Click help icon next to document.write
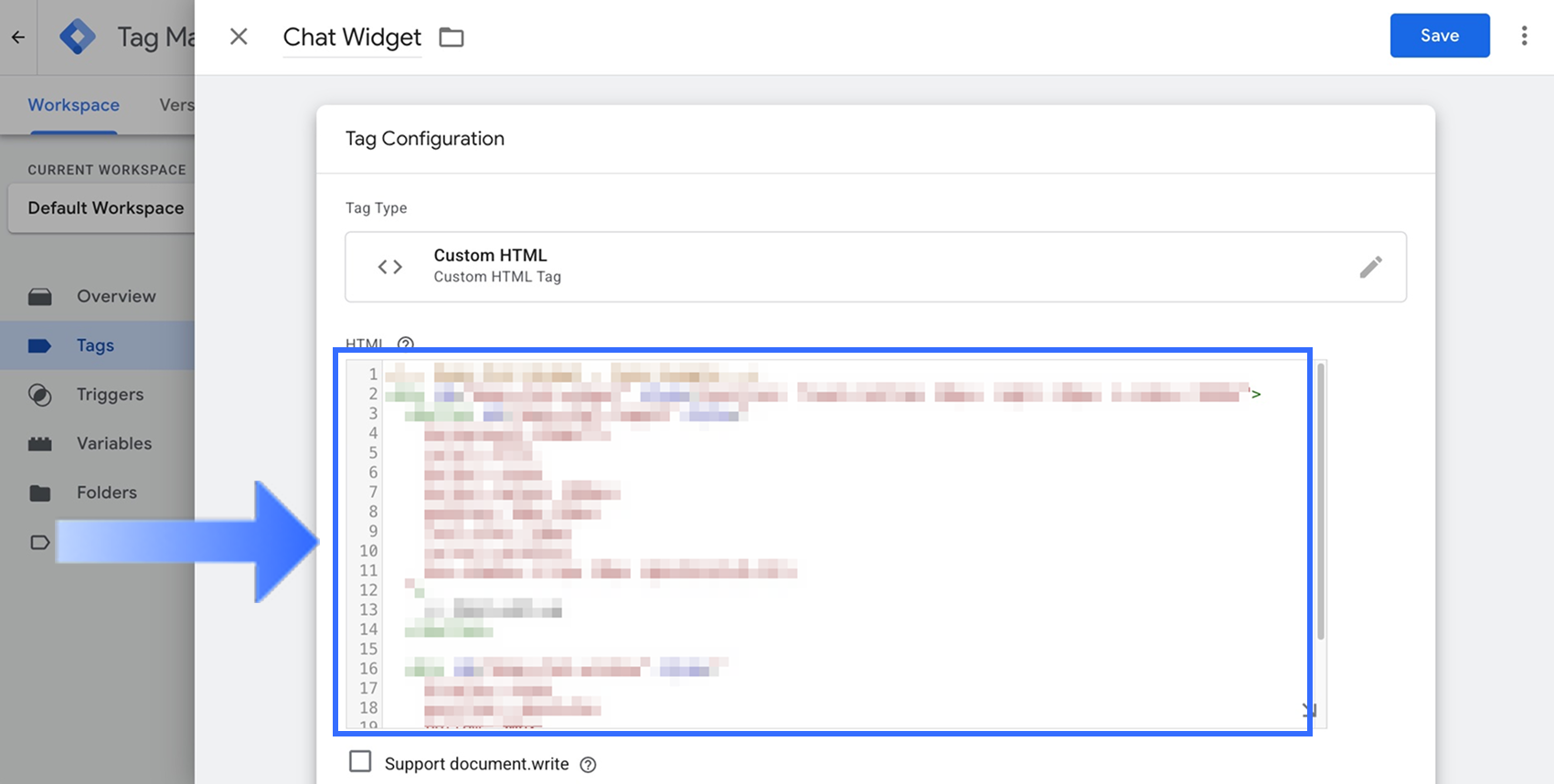This screenshot has height=784, width=1554. pos(589,765)
